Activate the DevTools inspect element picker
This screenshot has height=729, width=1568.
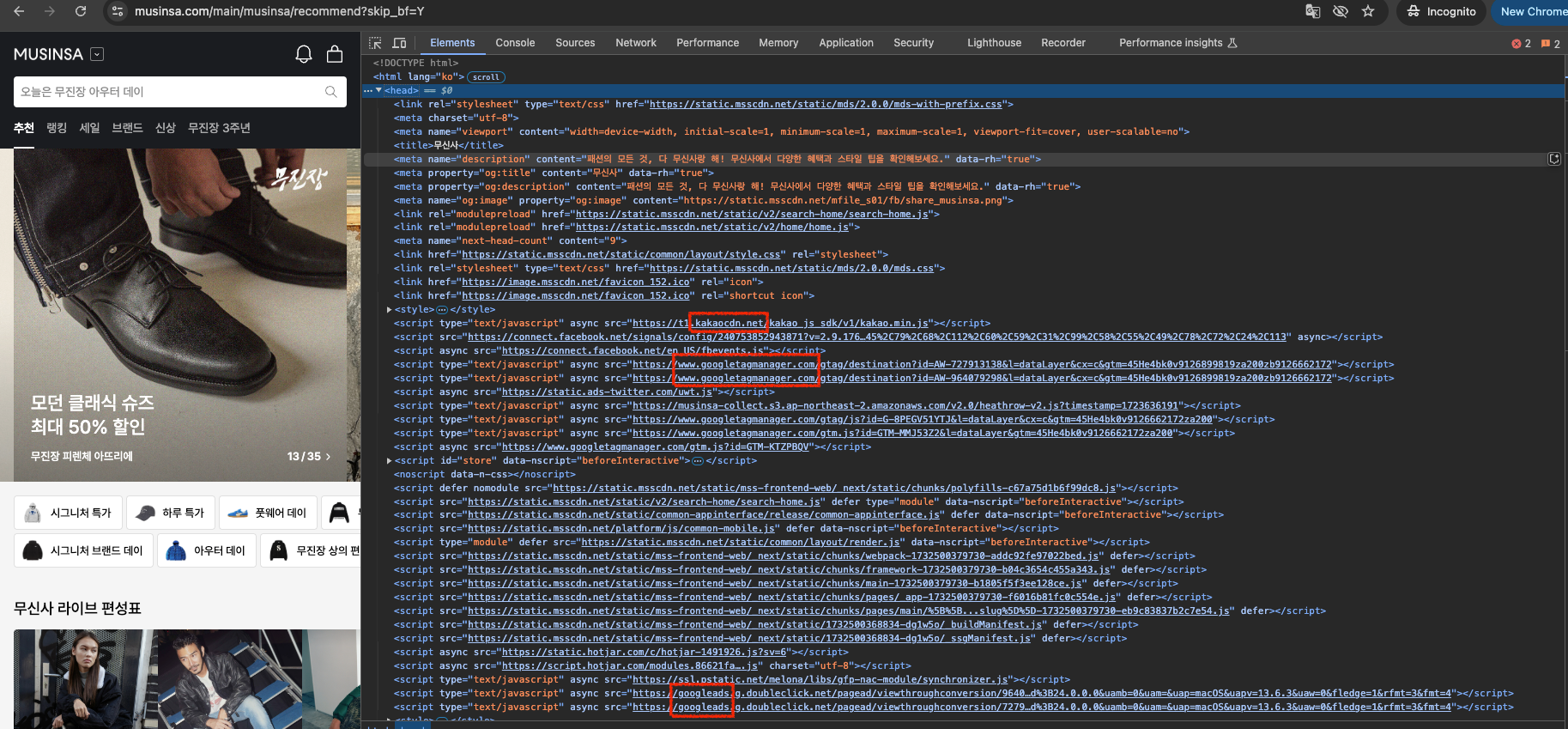click(375, 43)
